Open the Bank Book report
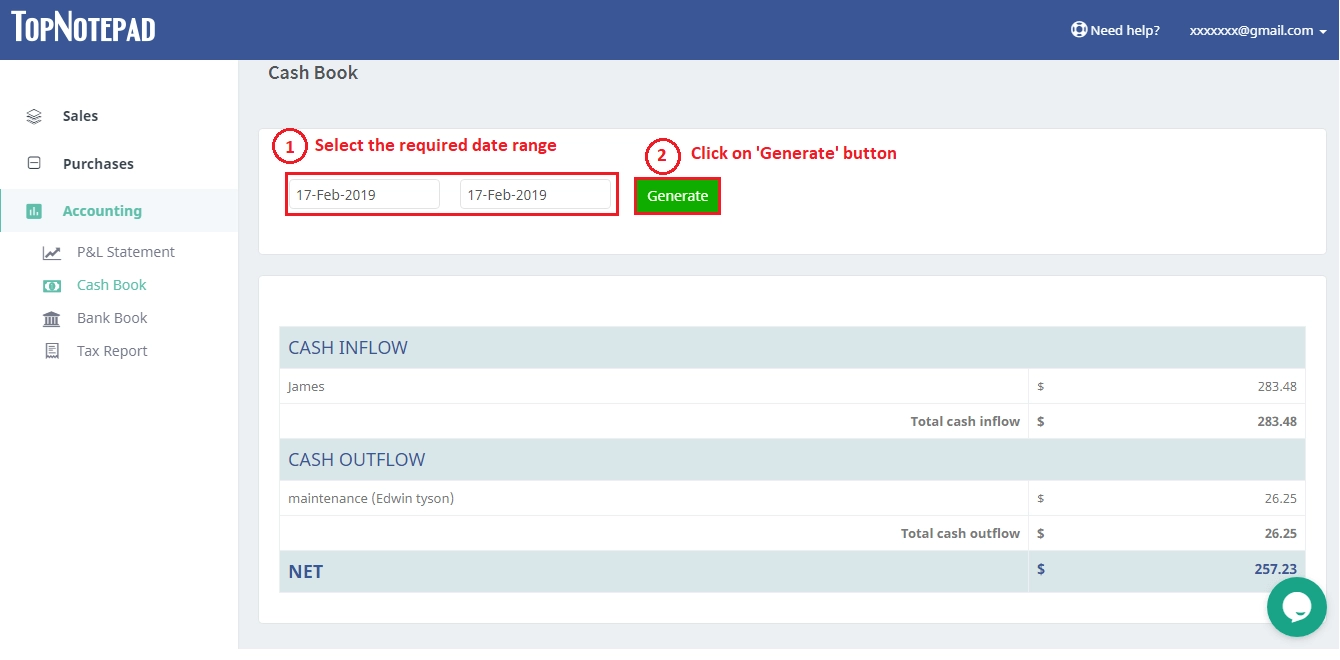 point(112,318)
